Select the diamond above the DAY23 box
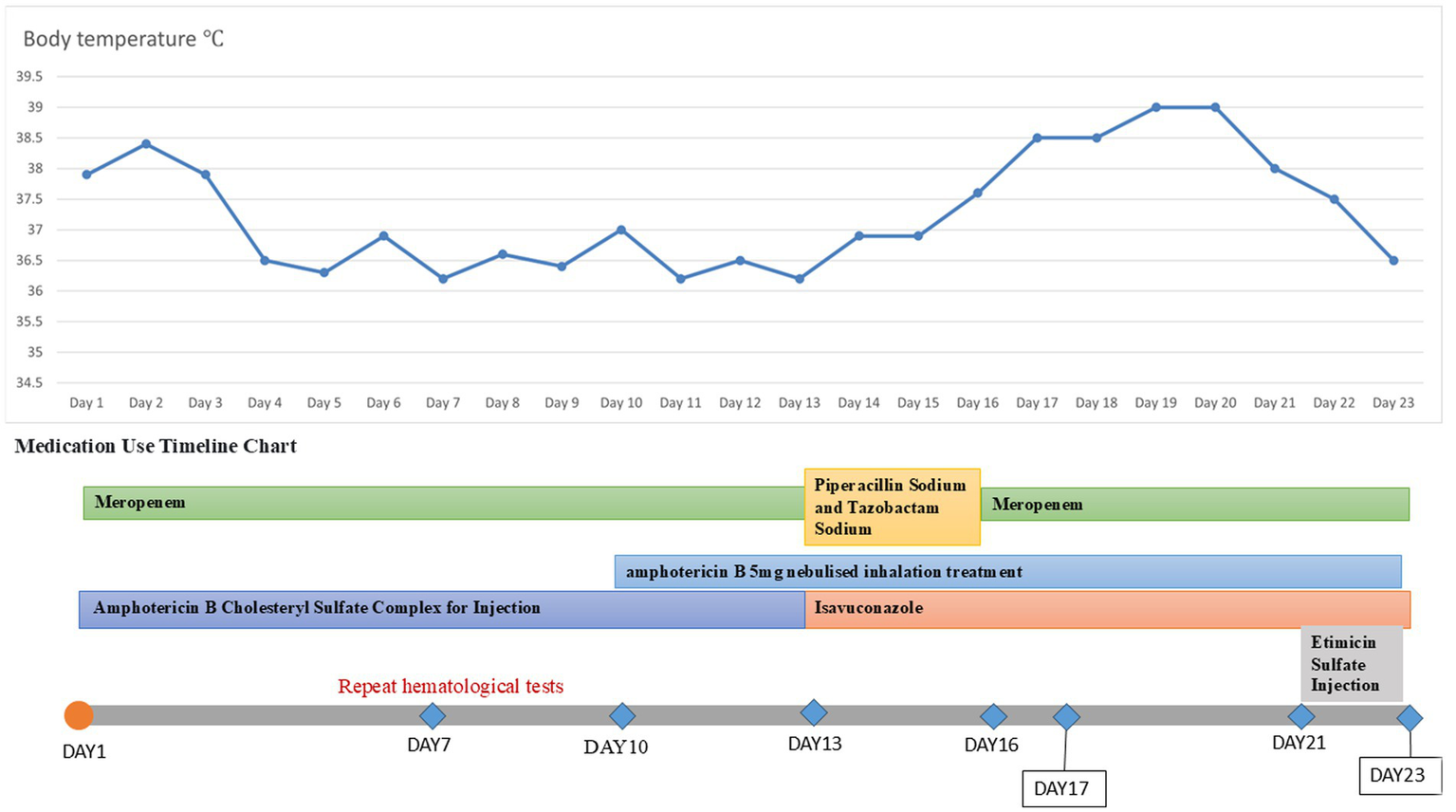The width and height of the screenshot is (1456, 812). [x=1410, y=718]
